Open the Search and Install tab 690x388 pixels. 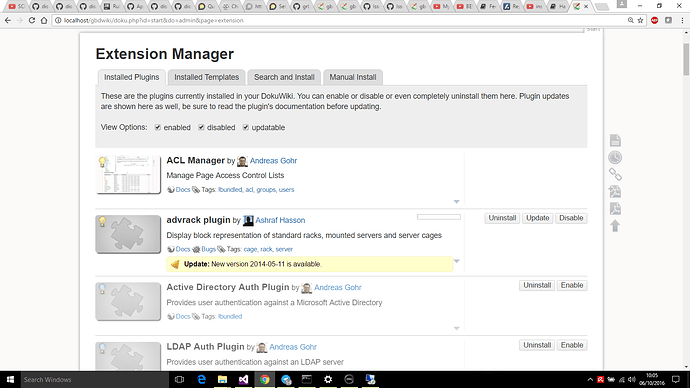click(284, 77)
